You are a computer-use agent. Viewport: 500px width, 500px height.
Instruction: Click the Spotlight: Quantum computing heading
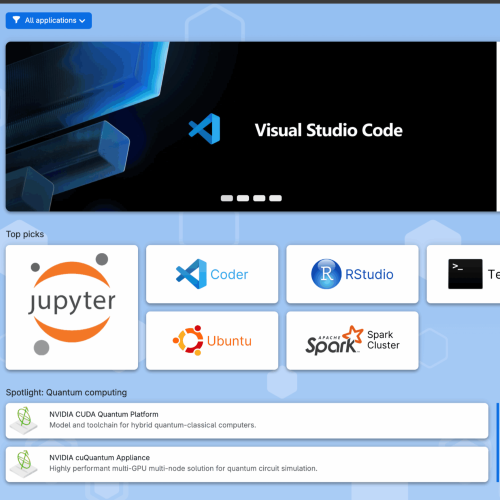tap(66, 392)
